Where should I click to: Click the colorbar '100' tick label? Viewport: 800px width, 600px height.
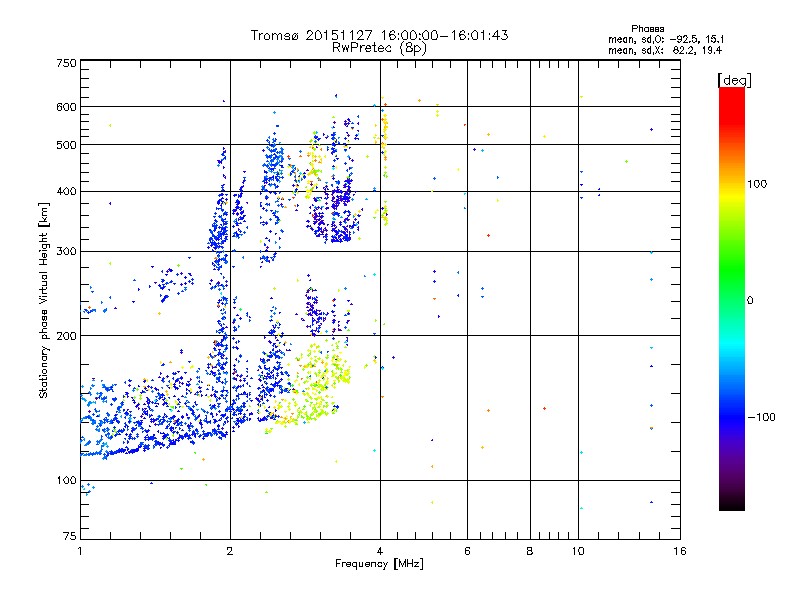coord(757,184)
